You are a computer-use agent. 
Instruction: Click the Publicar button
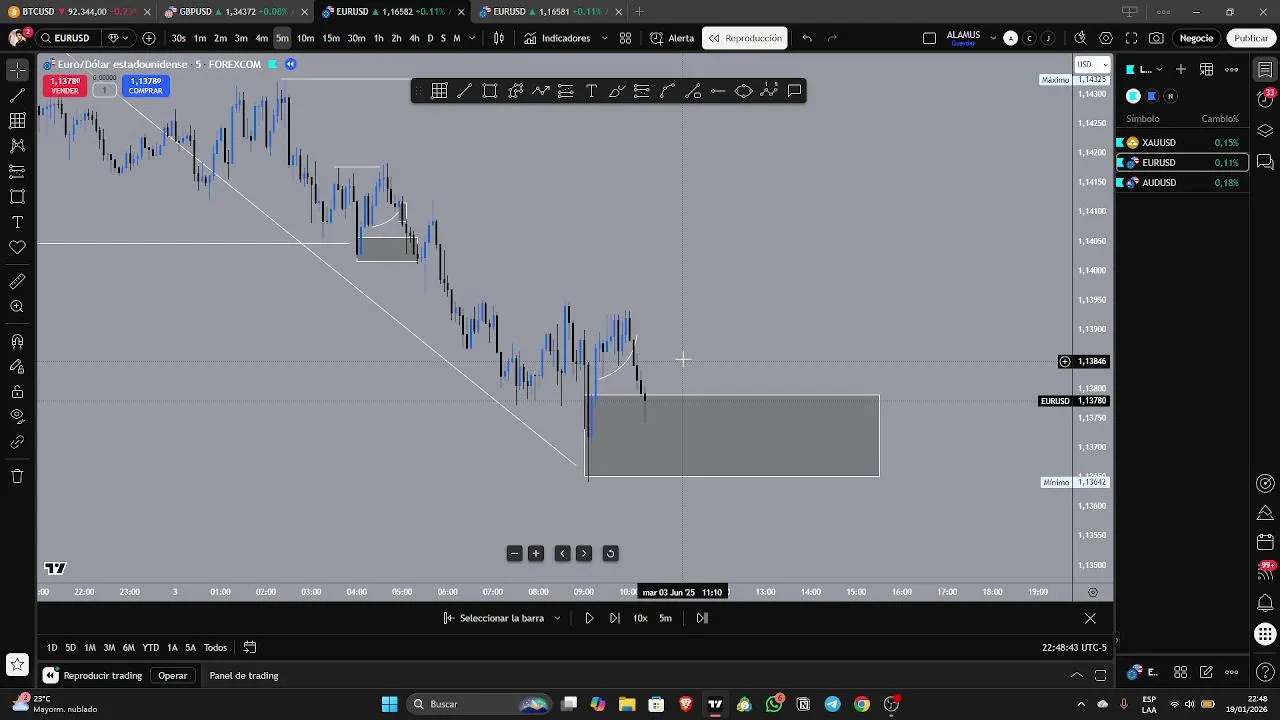coord(1251,38)
